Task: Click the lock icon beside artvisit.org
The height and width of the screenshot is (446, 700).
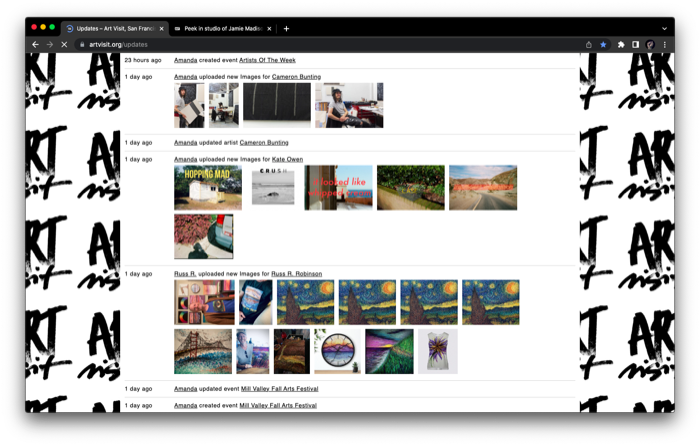Action: point(82,45)
